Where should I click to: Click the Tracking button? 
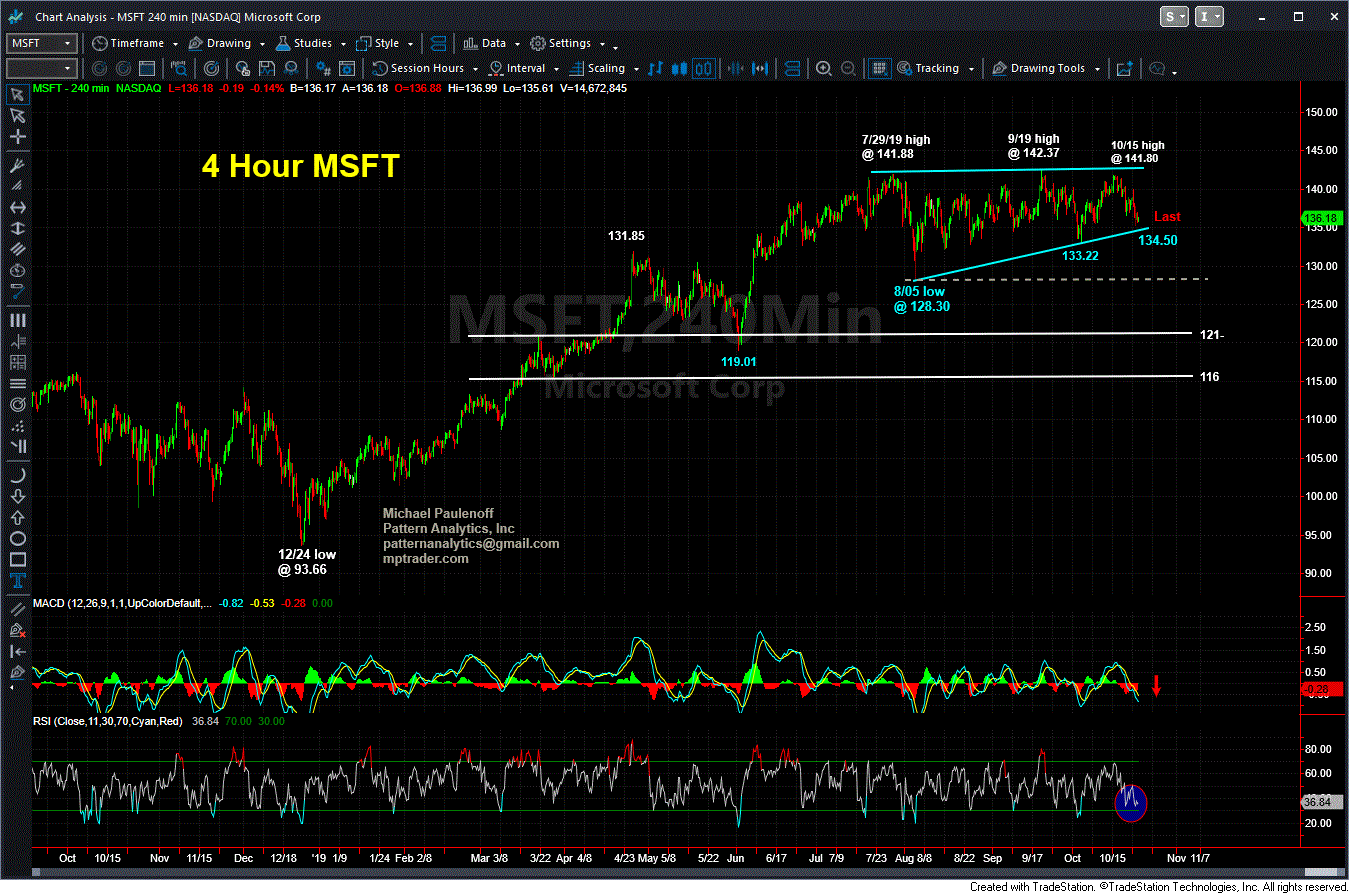(928, 69)
